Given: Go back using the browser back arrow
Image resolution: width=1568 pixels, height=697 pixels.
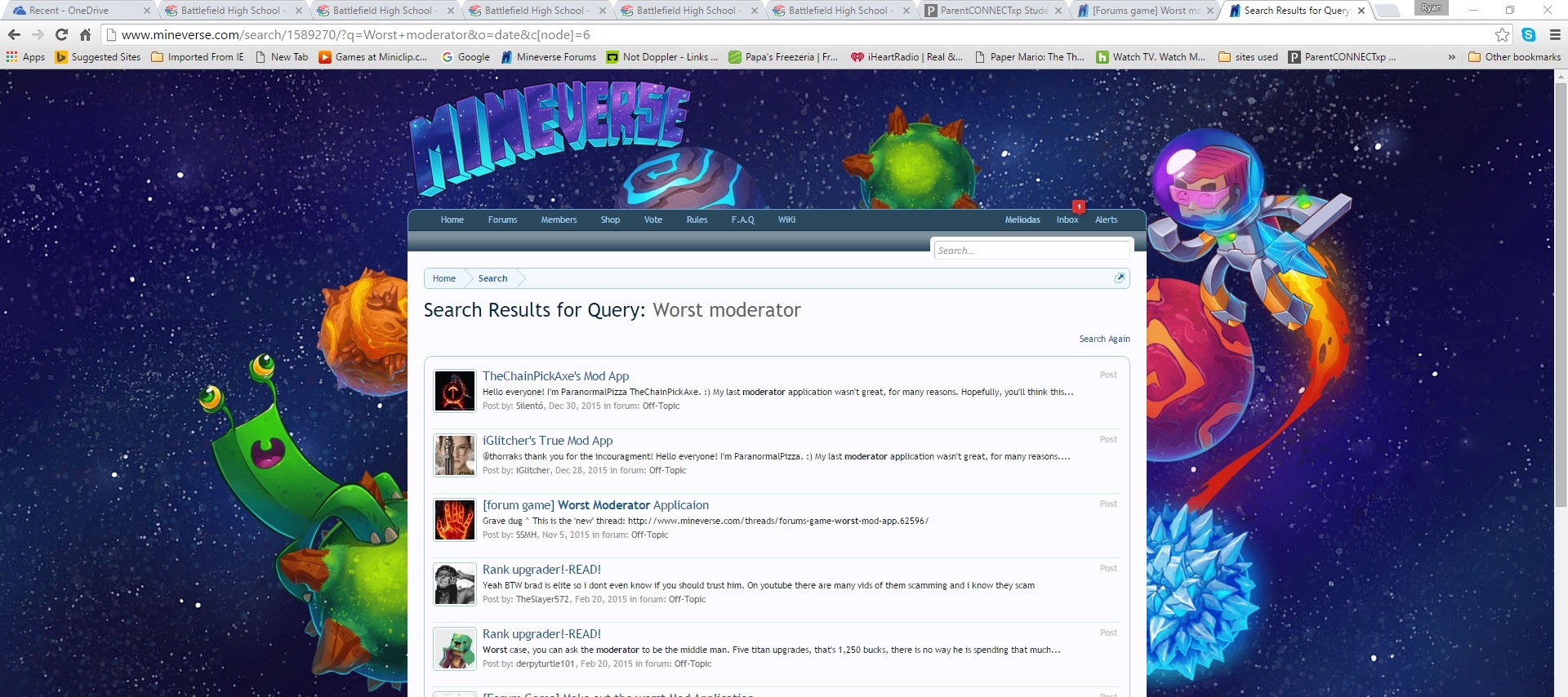Looking at the screenshot, I should tap(14, 35).
